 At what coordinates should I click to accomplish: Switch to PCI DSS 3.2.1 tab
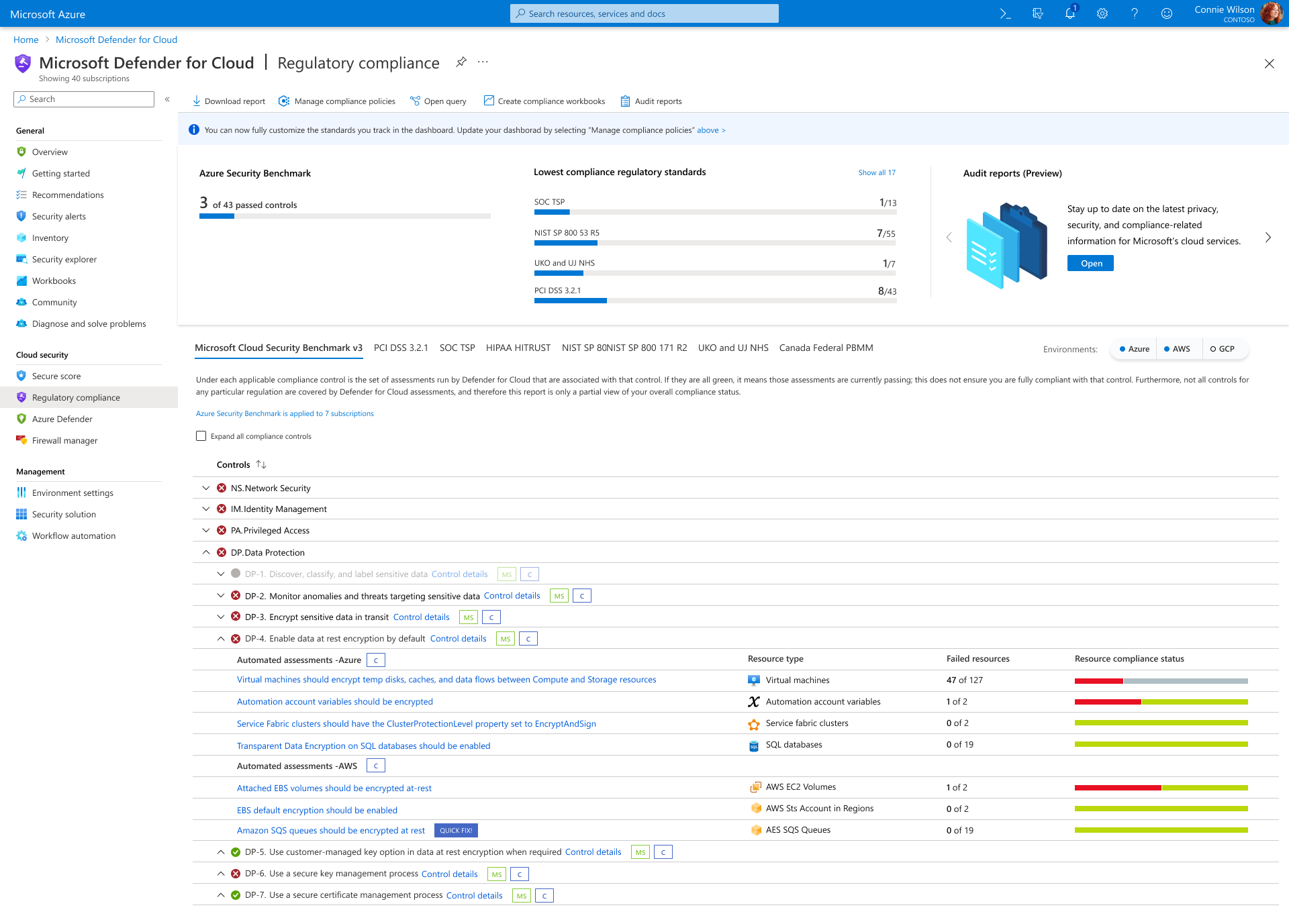(401, 348)
